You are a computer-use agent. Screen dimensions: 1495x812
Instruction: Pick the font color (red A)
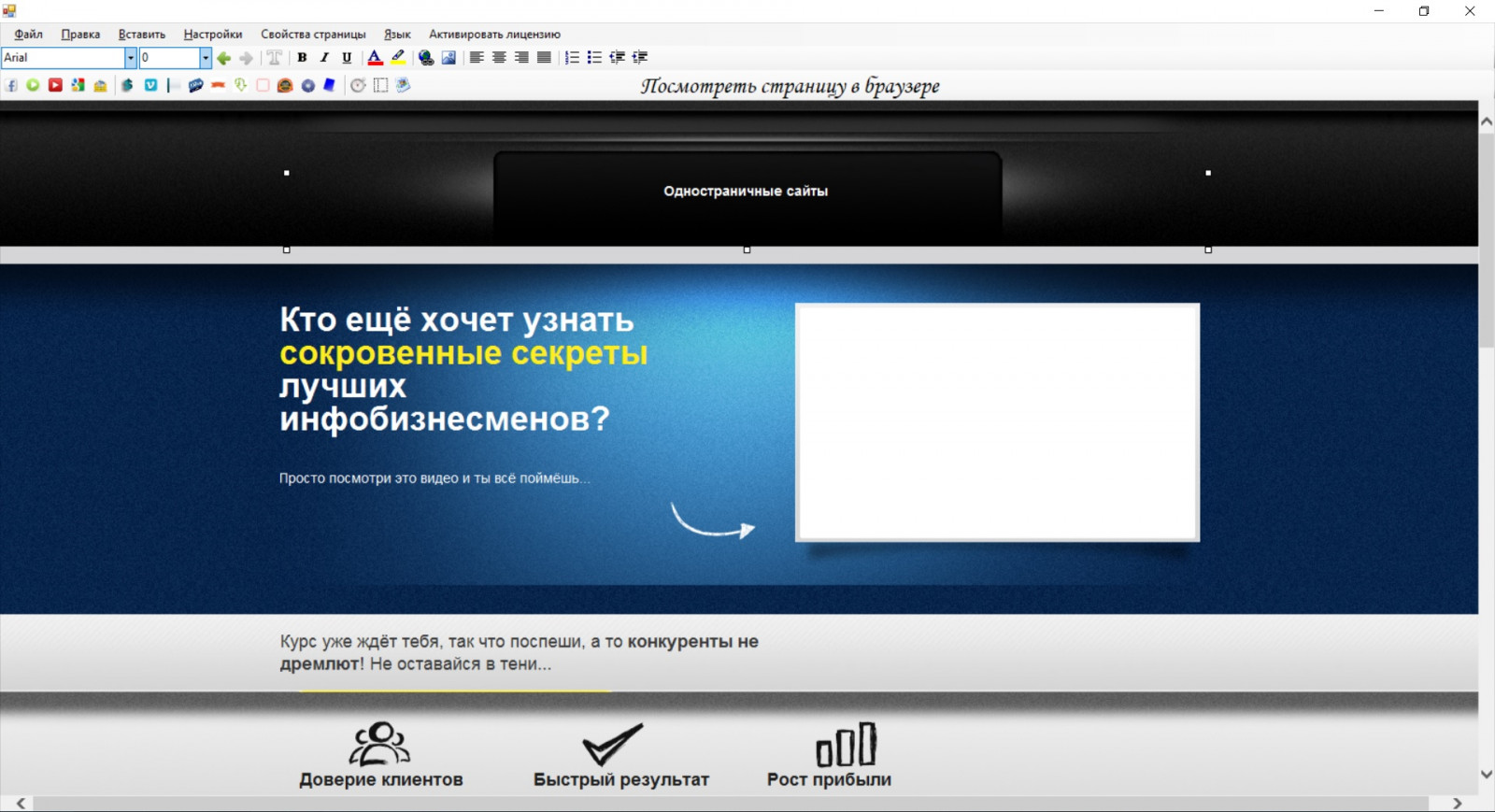[x=375, y=58]
